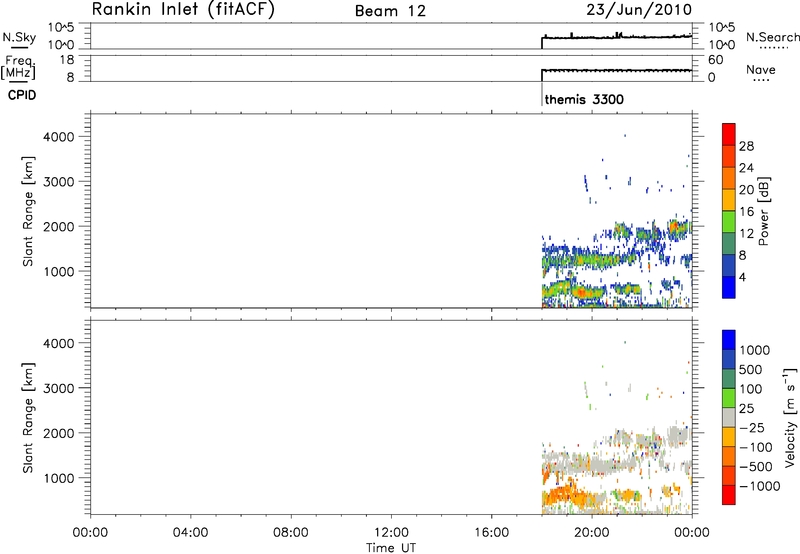The width and height of the screenshot is (800, 554).
Task: Click the 'Nave' legend label
Action: [761, 69]
